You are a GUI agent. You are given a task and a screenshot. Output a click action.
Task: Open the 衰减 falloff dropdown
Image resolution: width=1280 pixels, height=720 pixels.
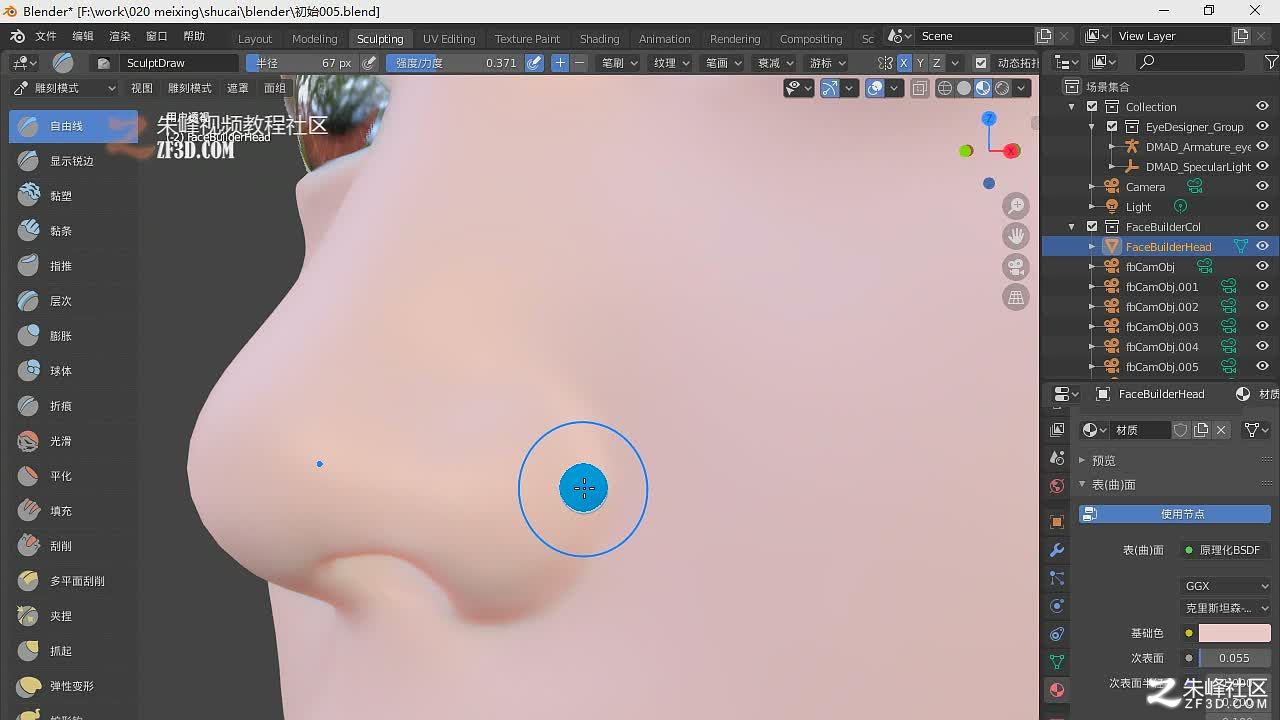click(x=775, y=63)
